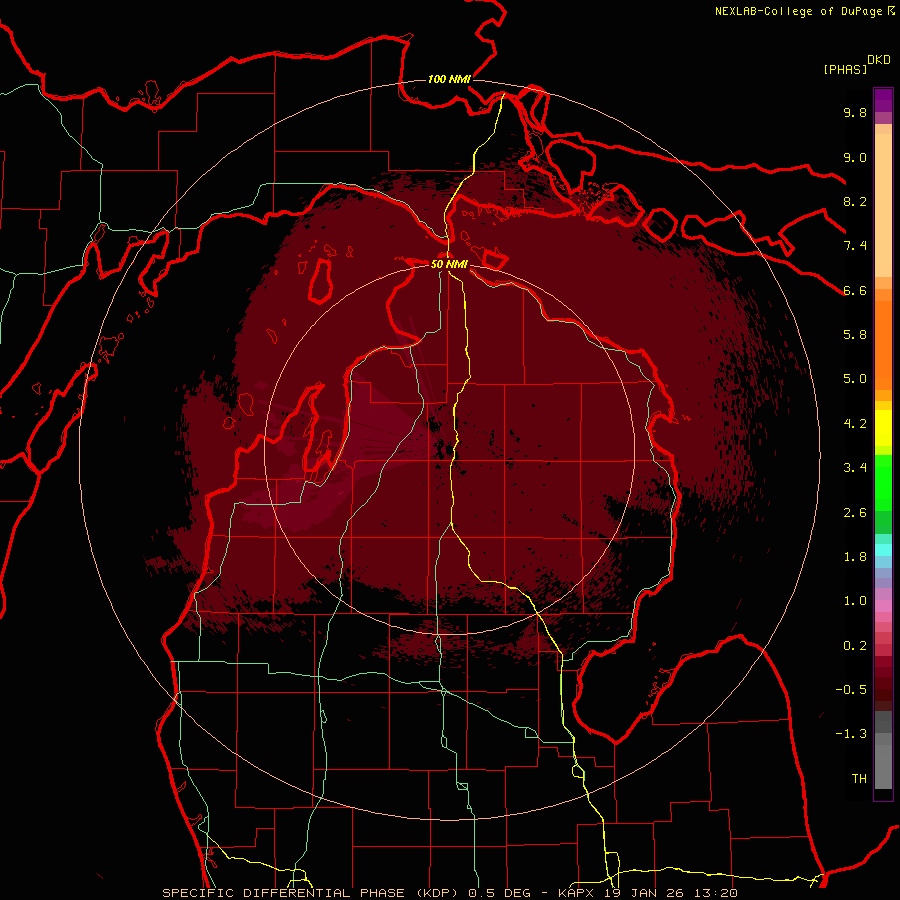Click the 1.8 scale value
Image resolution: width=900 pixels, height=900 pixels.
[x=855, y=557]
